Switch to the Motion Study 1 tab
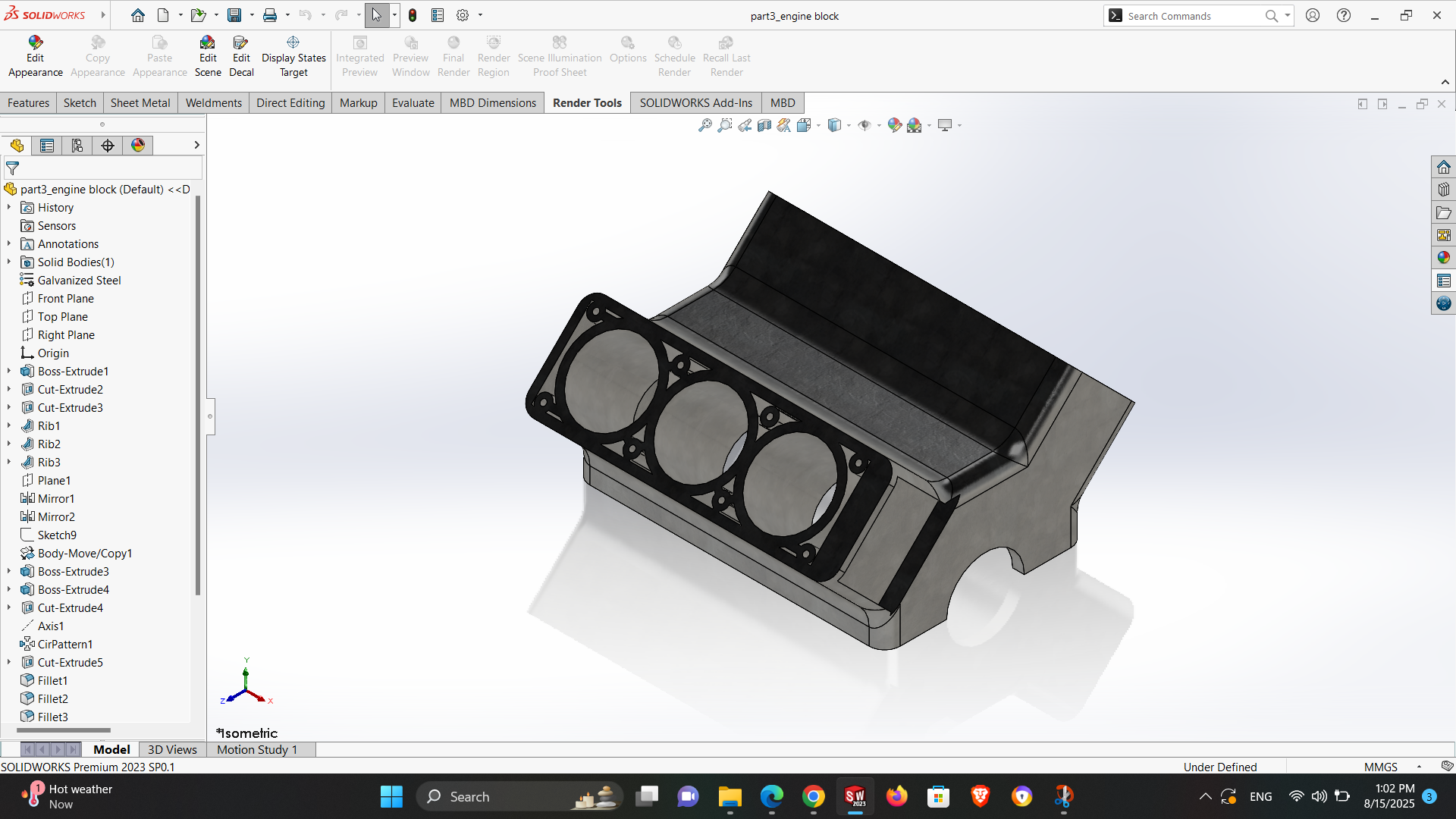1456x819 pixels. 257,749
